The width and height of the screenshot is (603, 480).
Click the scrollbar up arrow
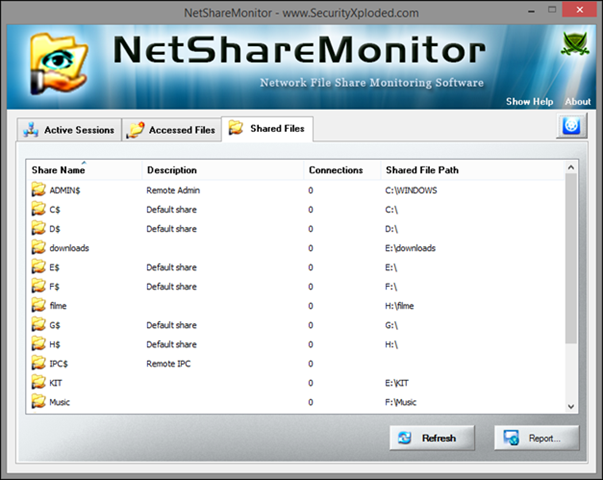tap(571, 167)
